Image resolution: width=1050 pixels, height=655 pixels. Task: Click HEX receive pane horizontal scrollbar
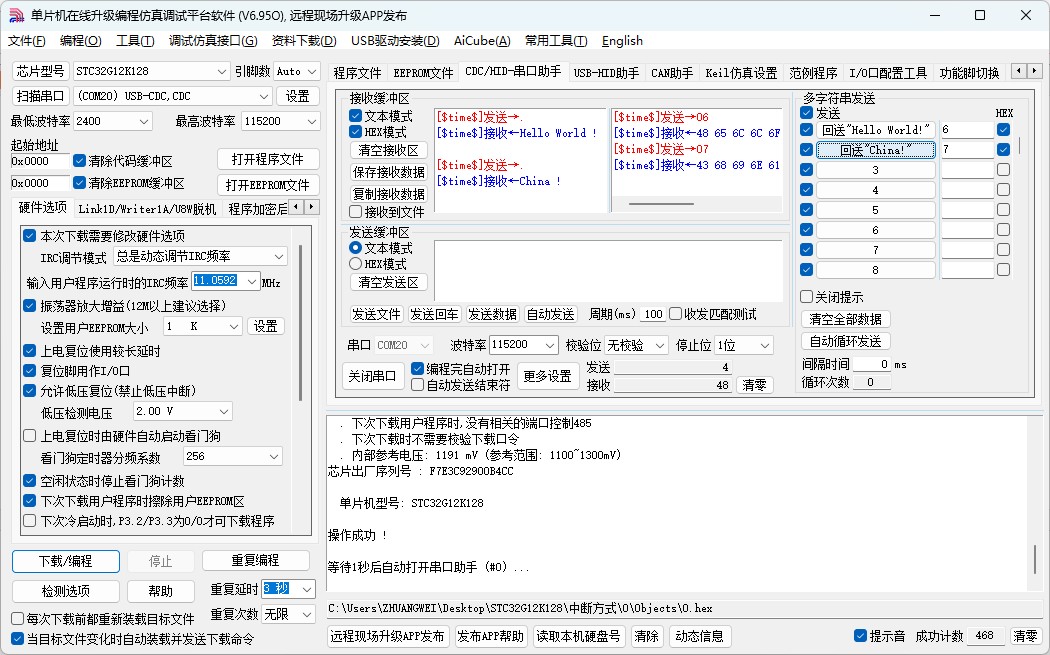click(660, 204)
